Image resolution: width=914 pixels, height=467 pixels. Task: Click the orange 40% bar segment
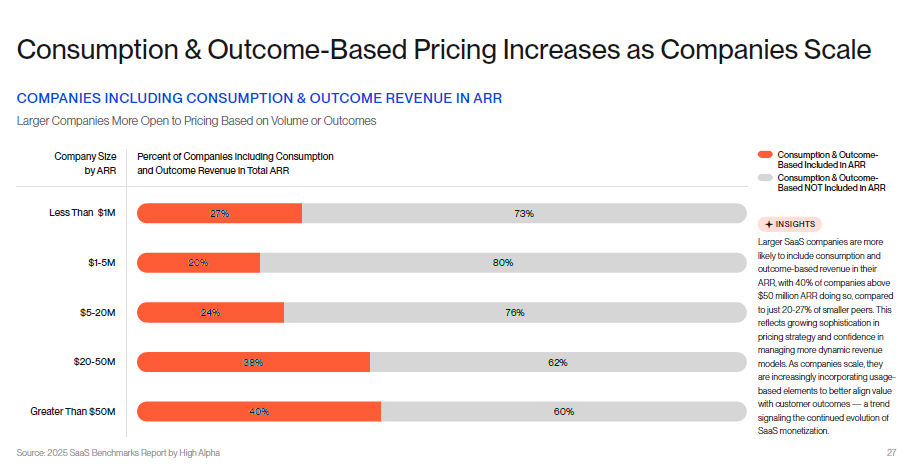pyautogui.click(x=259, y=412)
